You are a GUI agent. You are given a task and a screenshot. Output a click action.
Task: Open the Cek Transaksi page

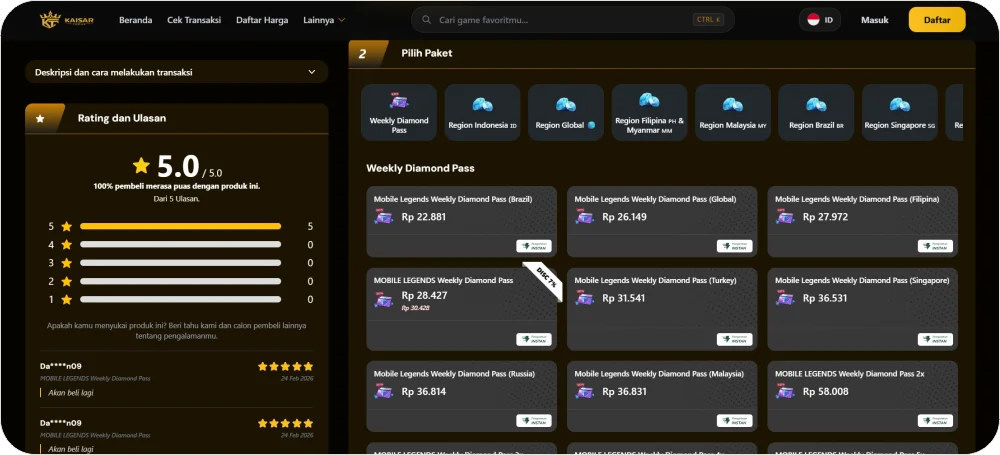[194, 20]
